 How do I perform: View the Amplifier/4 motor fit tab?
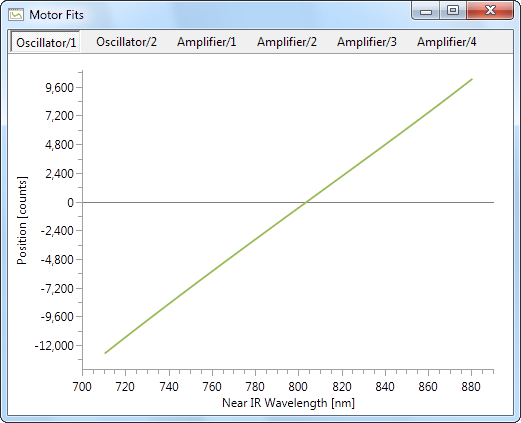coord(447,42)
